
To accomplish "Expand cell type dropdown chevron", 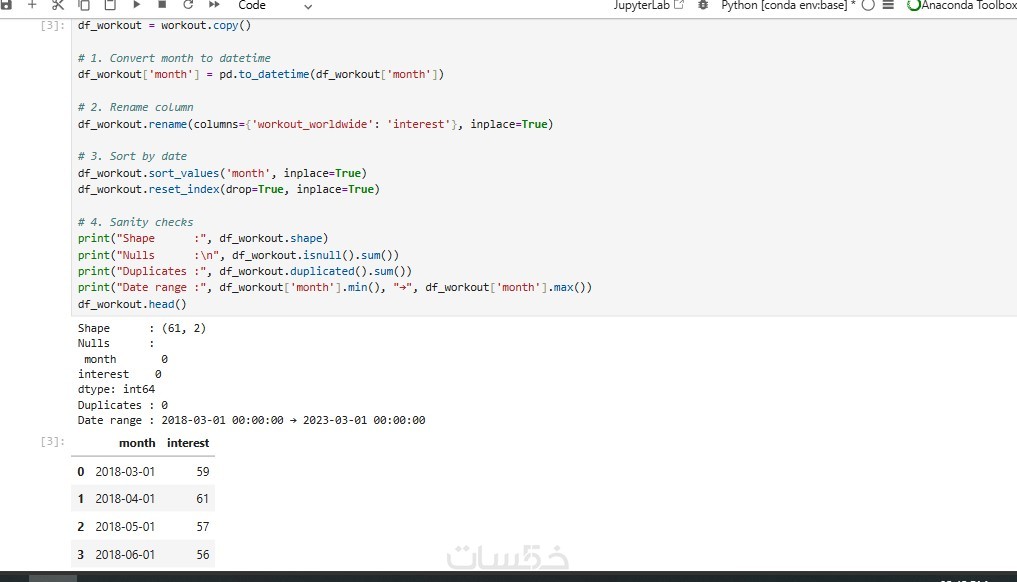I will pyautogui.click(x=308, y=6).
